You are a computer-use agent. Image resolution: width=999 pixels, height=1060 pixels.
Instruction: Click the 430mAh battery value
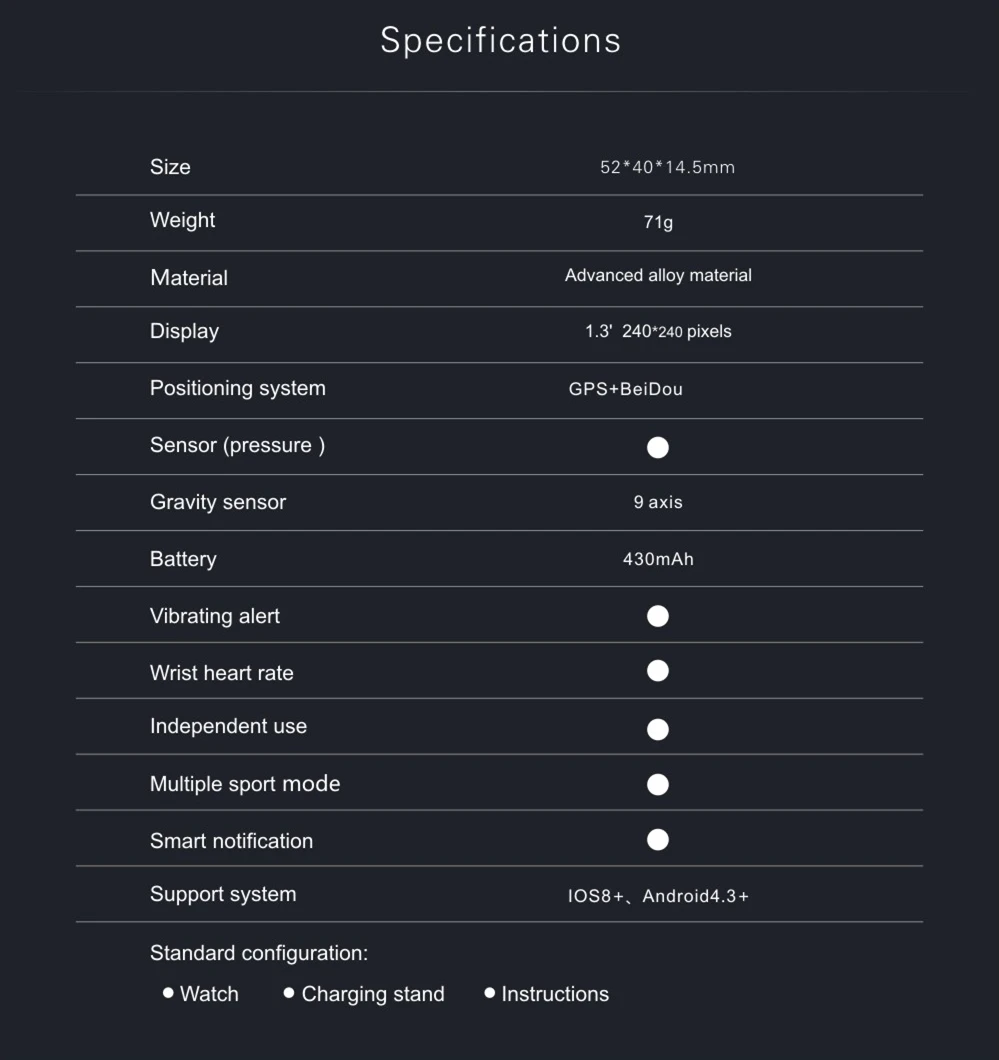click(x=658, y=559)
